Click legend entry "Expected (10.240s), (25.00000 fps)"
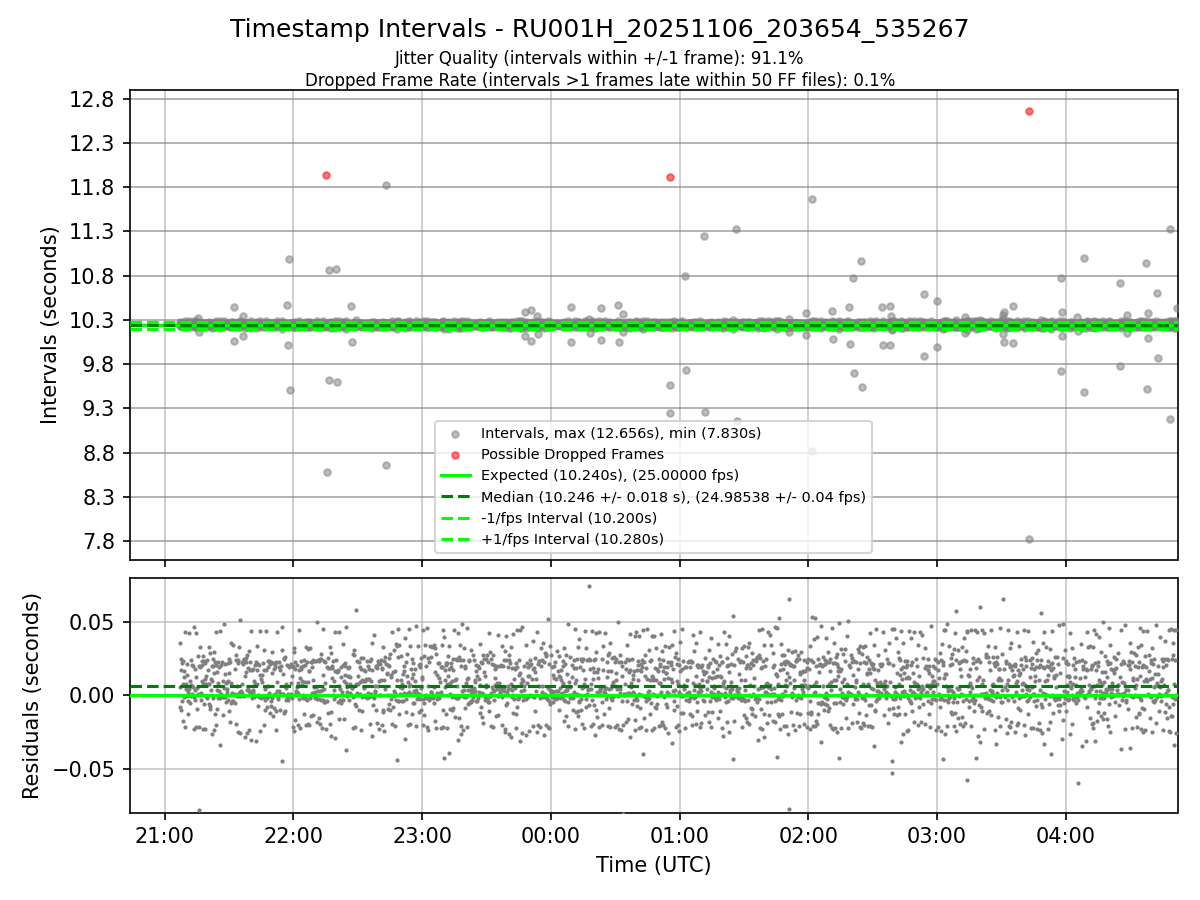 pyautogui.click(x=610, y=475)
